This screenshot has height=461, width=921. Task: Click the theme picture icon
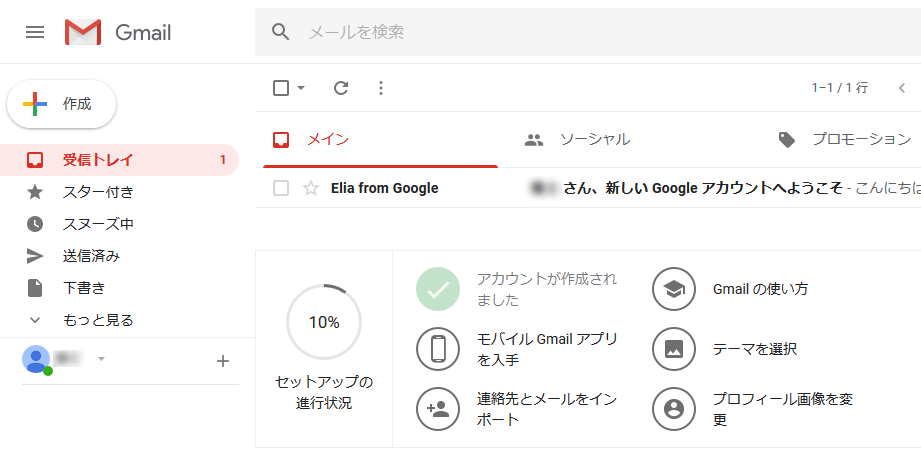tap(674, 349)
